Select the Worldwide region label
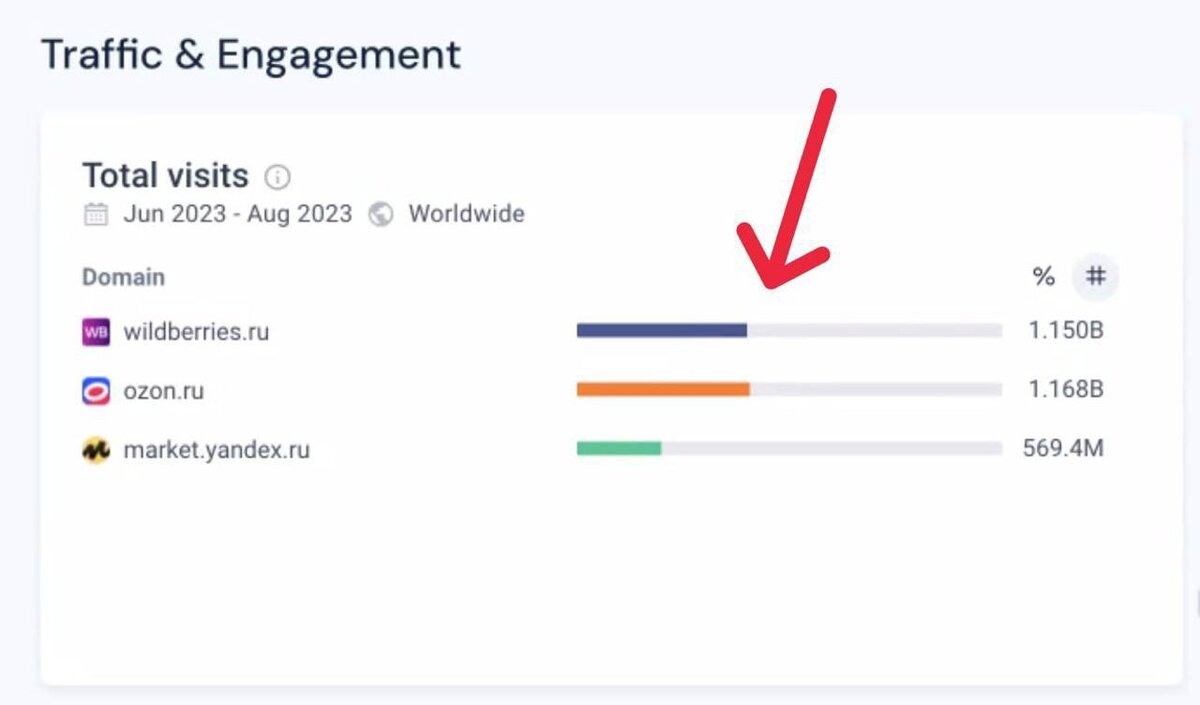 point(466,214)
